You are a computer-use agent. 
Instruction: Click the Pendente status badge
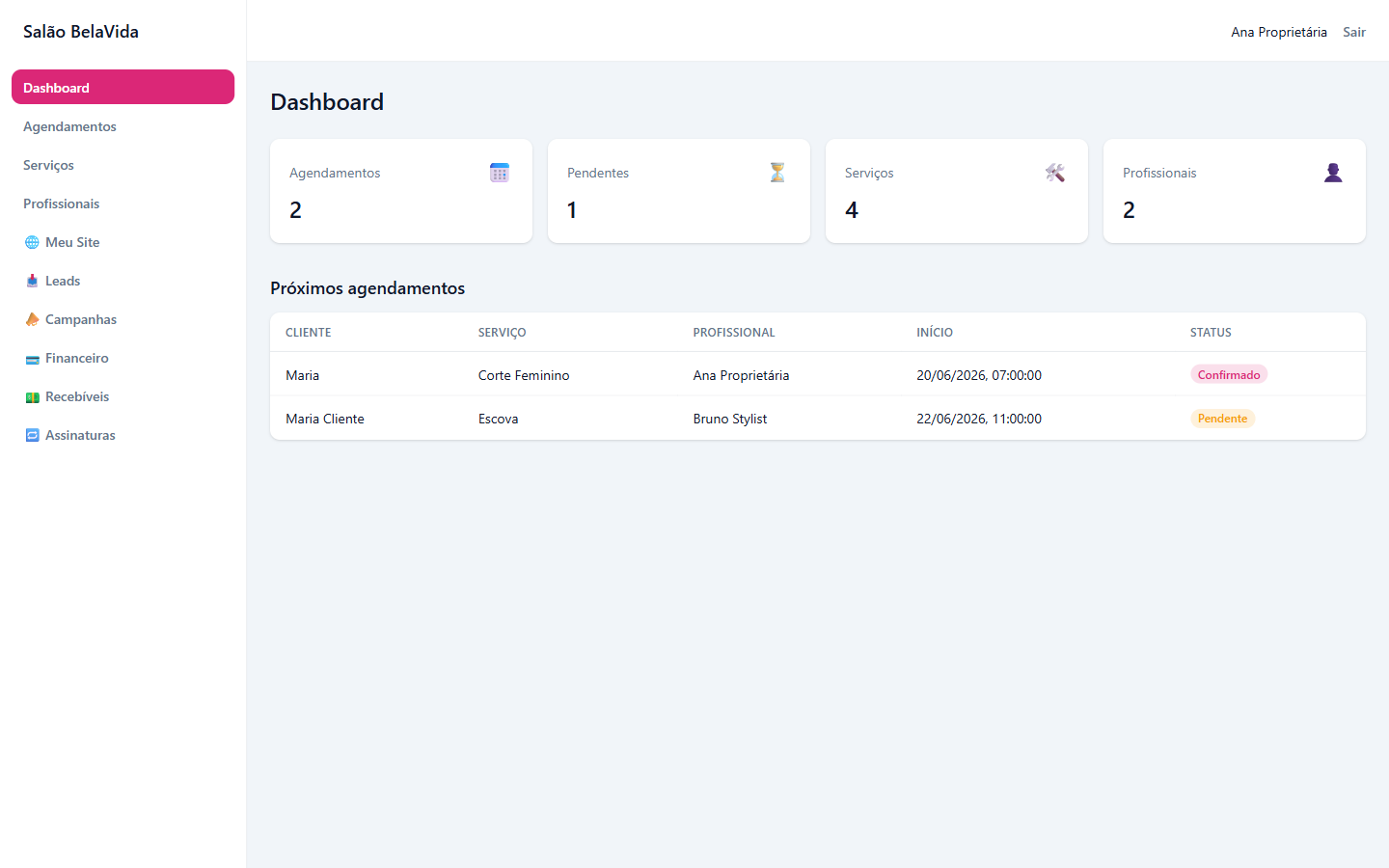[1222, 418]
